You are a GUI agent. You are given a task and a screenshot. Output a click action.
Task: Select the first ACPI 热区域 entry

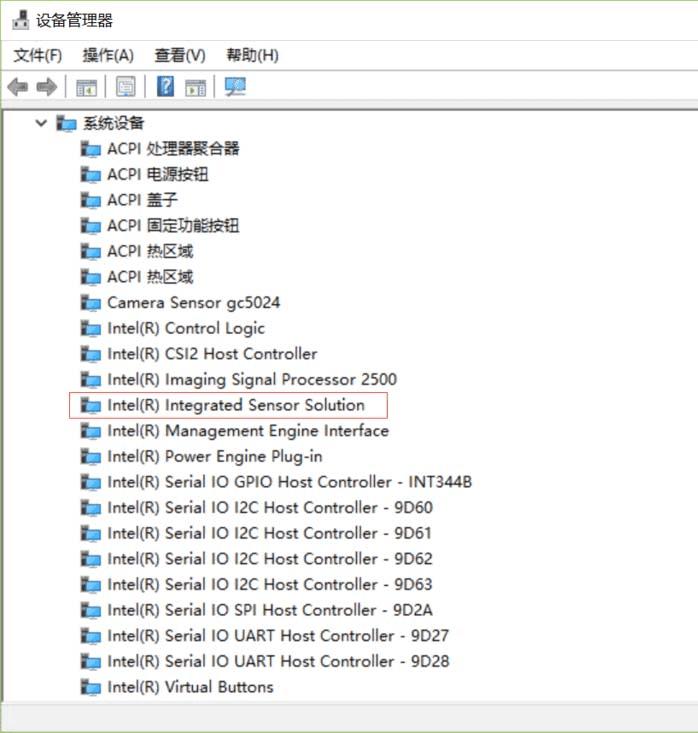coord(150,252)
